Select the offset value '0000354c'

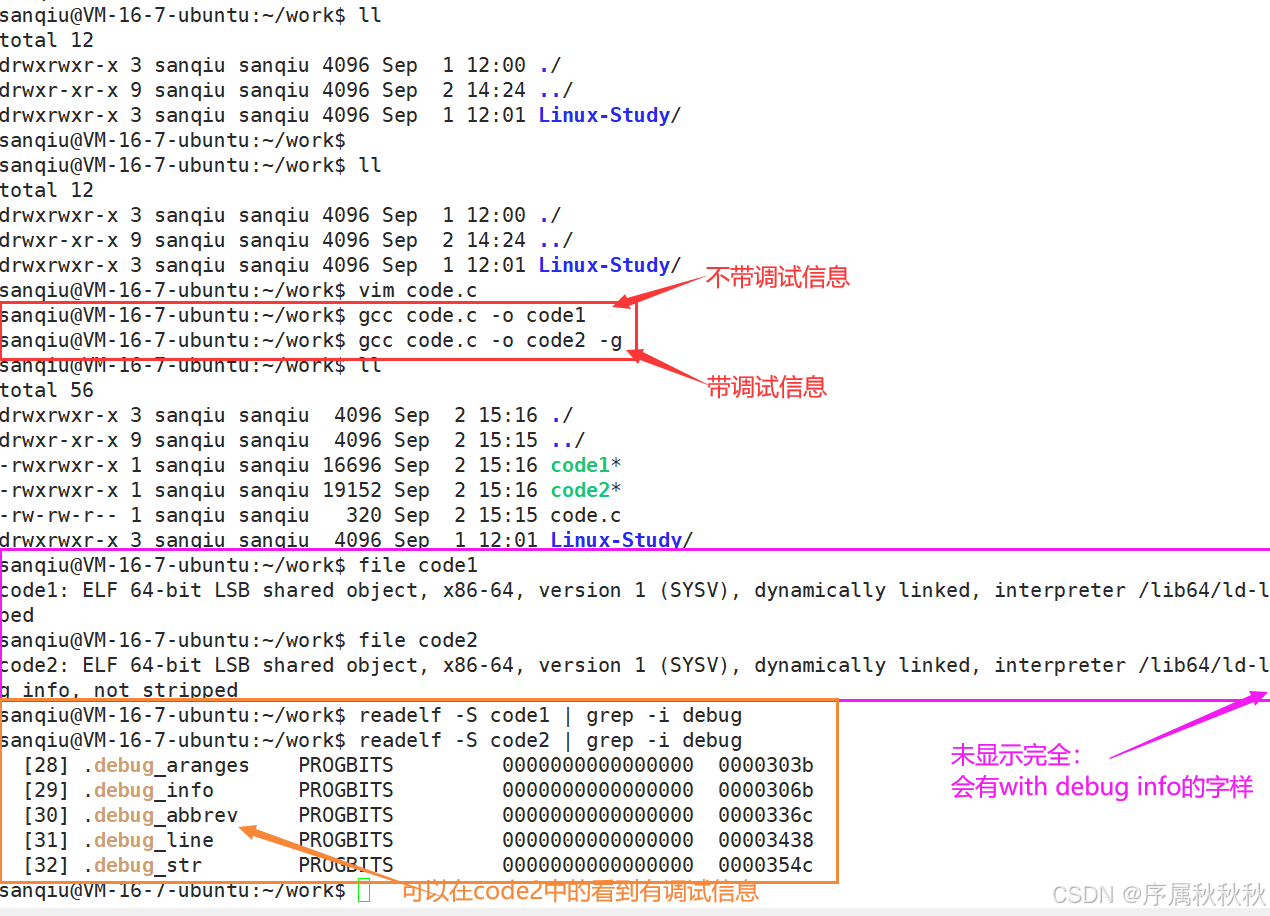click(766, 865)
